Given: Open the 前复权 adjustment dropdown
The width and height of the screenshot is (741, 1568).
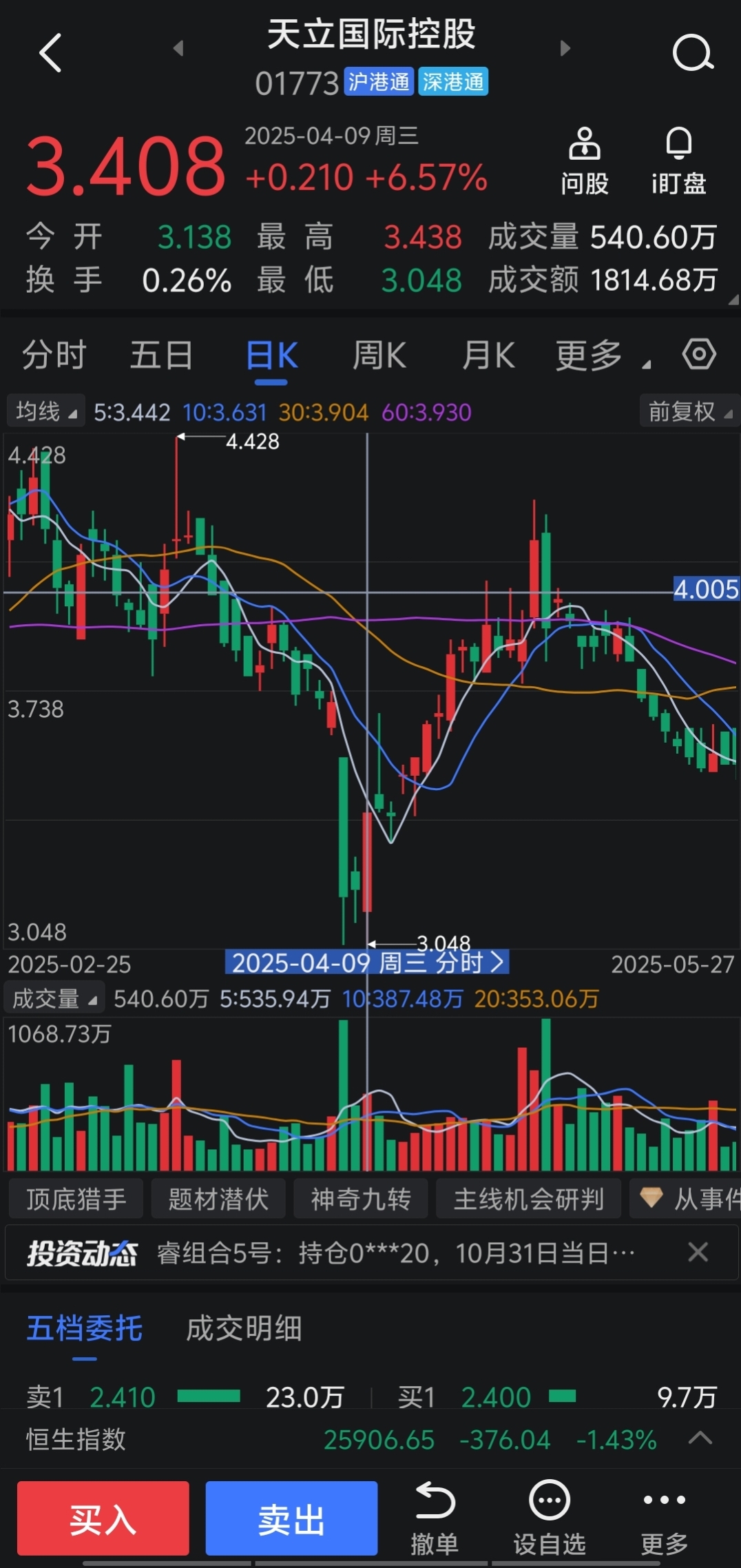Looking at the screenshot, I should 689,411.
